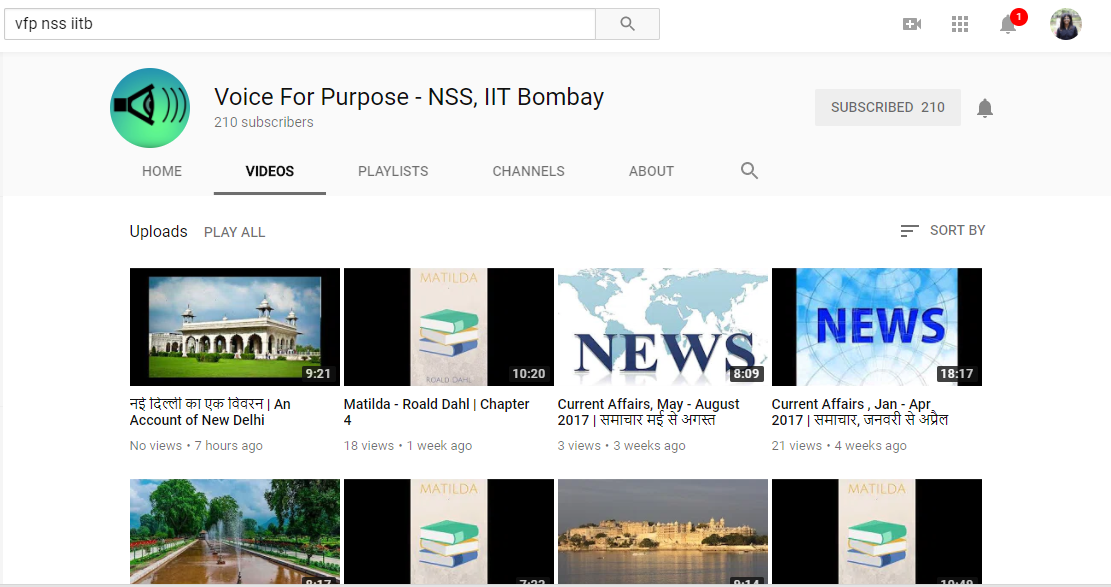Click the blue NEWS globe thumbnail 18:17
Viewport: 1111px width, 587px height.
[877, 327]
